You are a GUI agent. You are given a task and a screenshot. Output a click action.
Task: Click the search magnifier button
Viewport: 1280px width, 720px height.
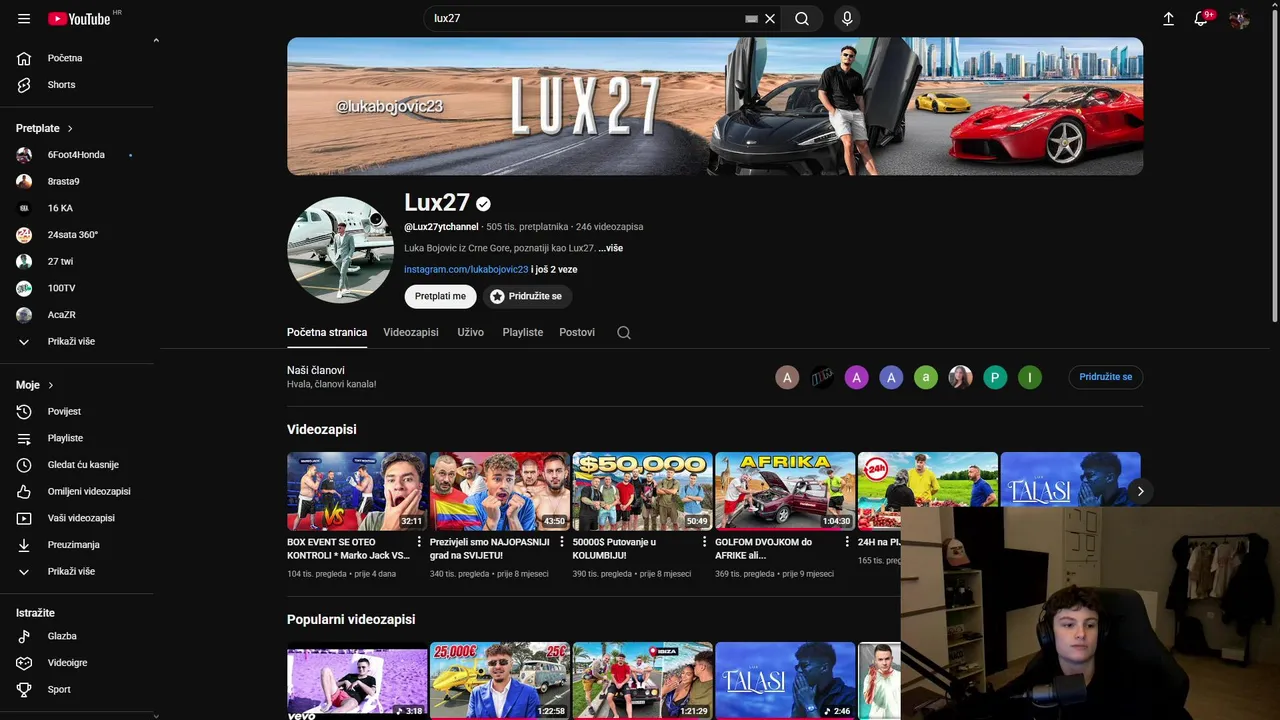click(x=802, y=18)
